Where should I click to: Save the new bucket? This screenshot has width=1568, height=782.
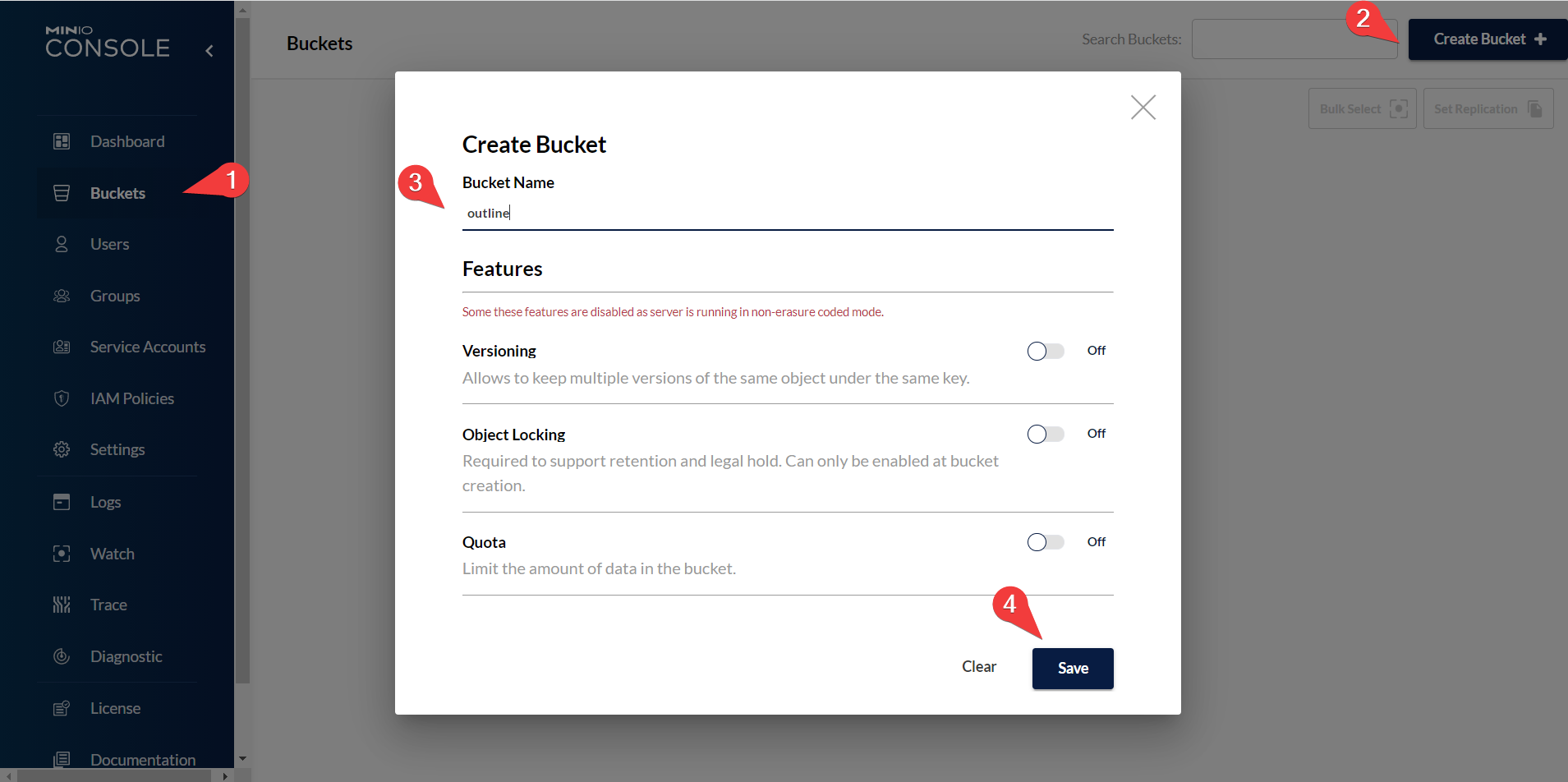coord(1072,668)
